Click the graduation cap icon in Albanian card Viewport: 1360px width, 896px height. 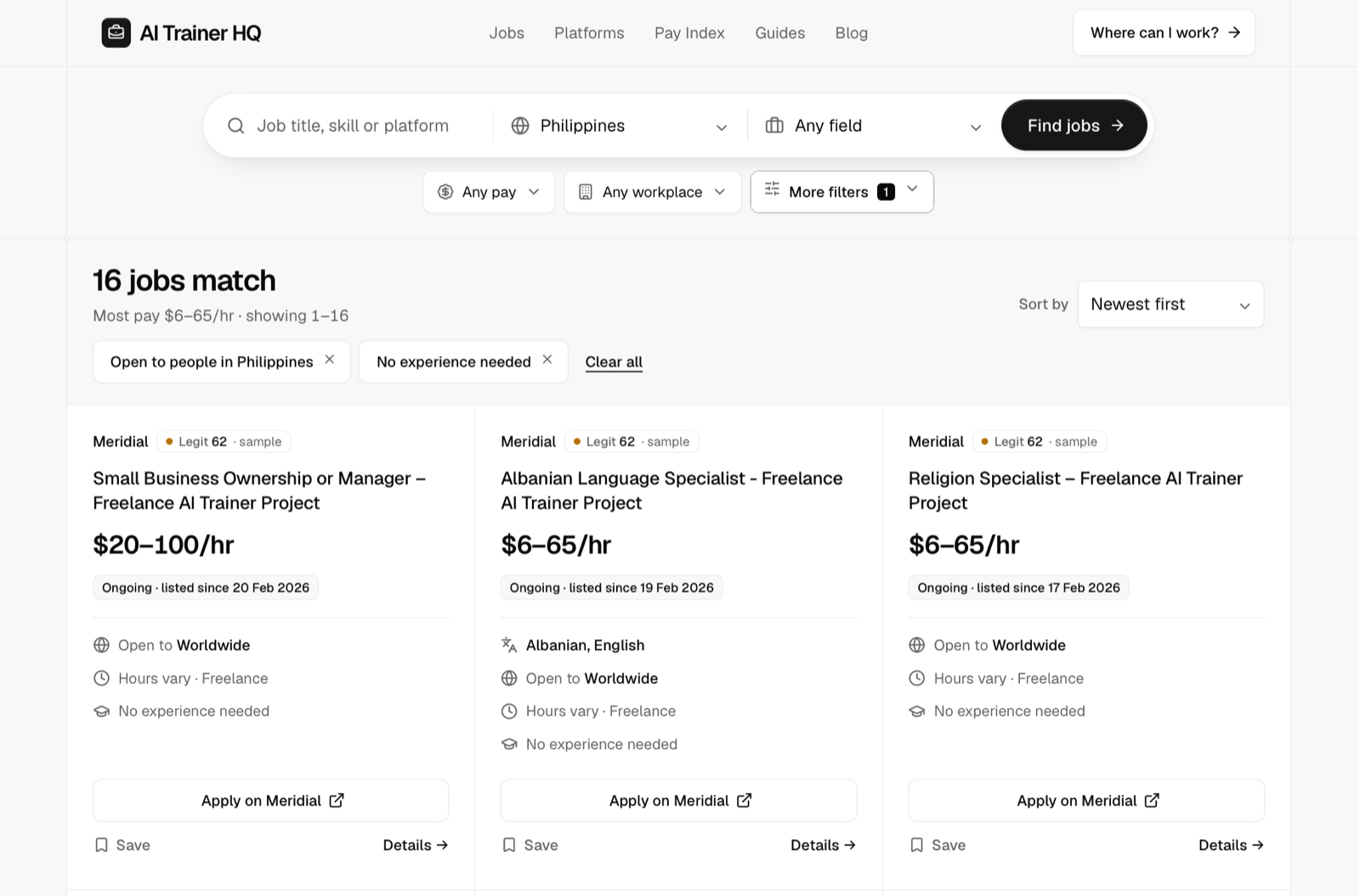pos(509,744)
